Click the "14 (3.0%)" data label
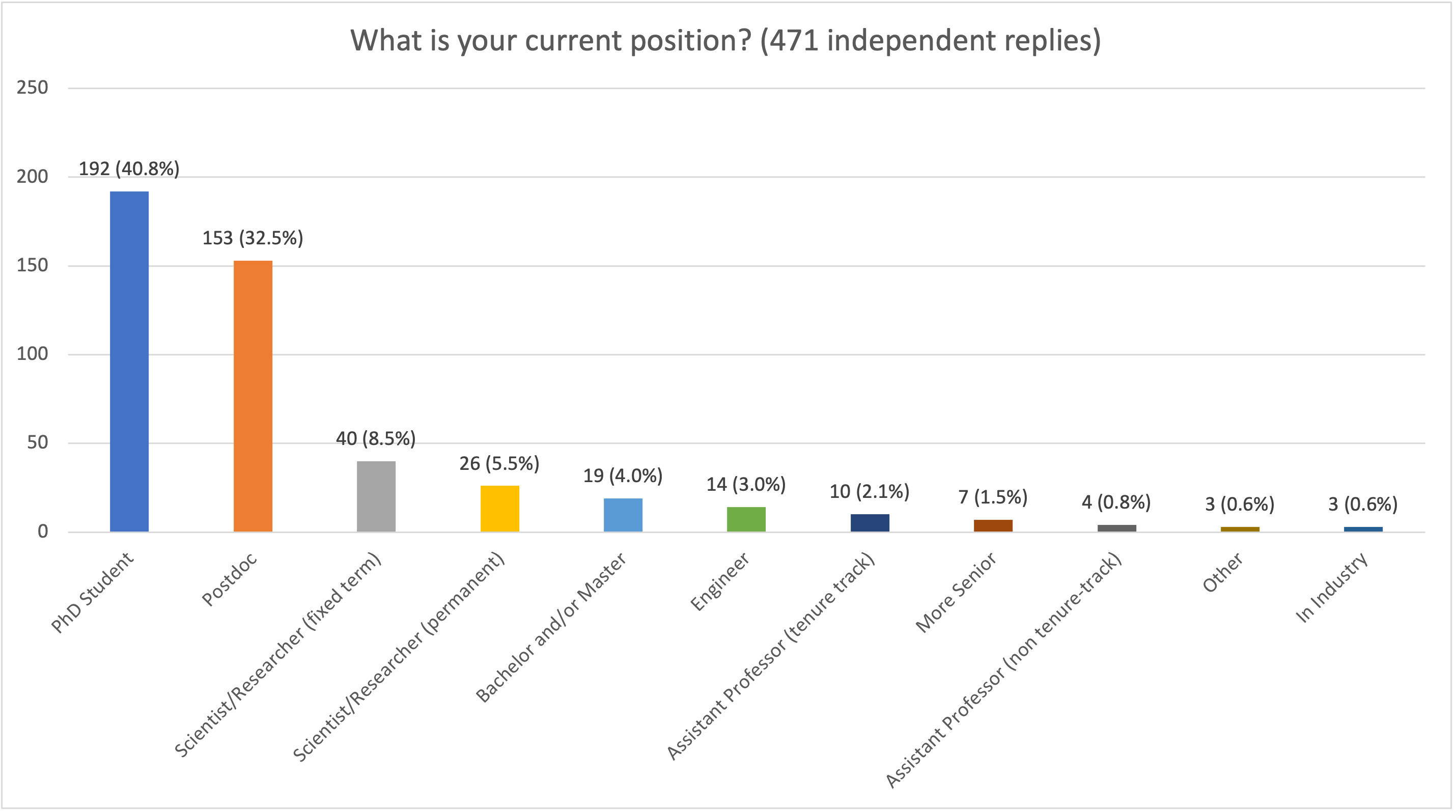The height and width of the screenshot is (812, 1456). (x=746, y=484)
